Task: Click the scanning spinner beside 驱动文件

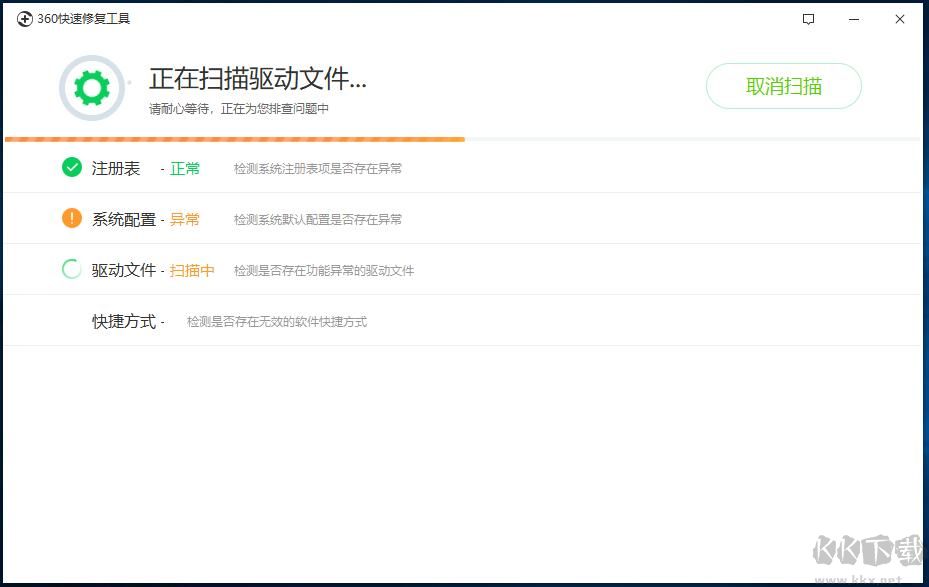Action: click(x=71, y=269)
